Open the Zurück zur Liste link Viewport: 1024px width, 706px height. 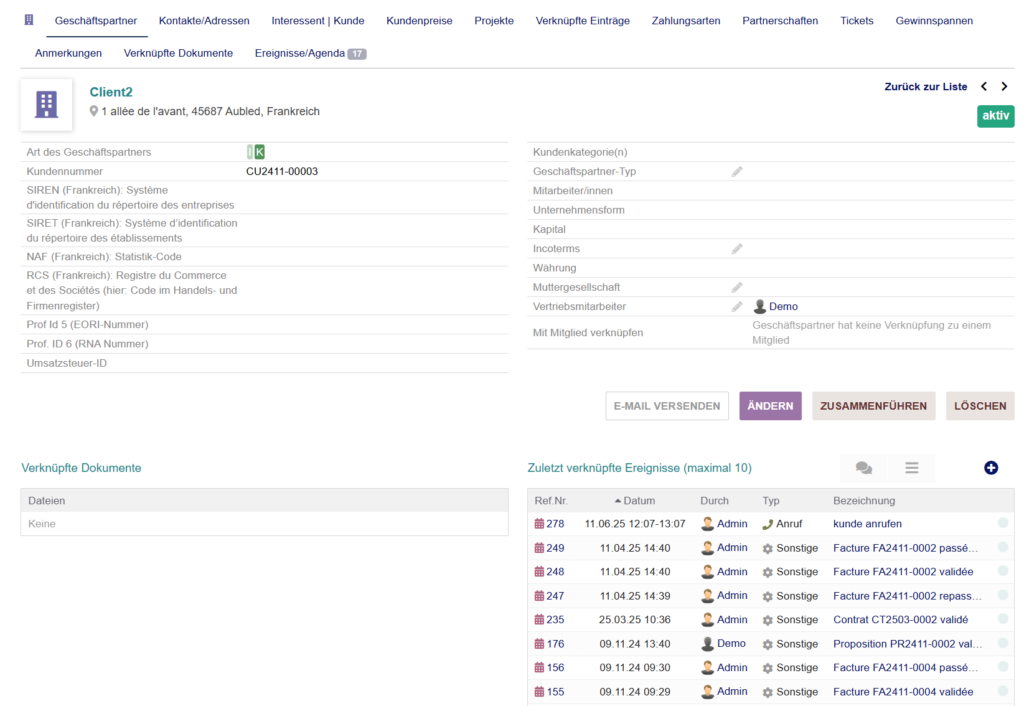[x=926, y=87]
